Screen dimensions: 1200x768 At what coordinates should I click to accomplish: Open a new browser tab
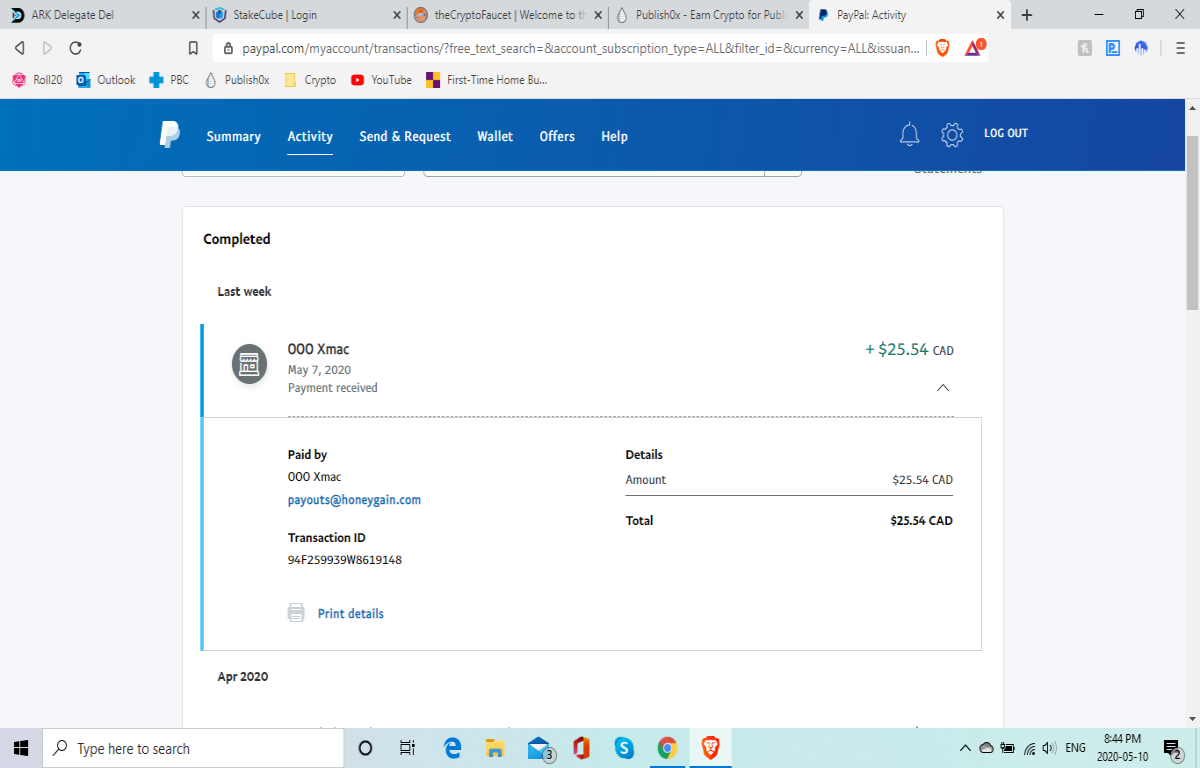[1026, 15]
